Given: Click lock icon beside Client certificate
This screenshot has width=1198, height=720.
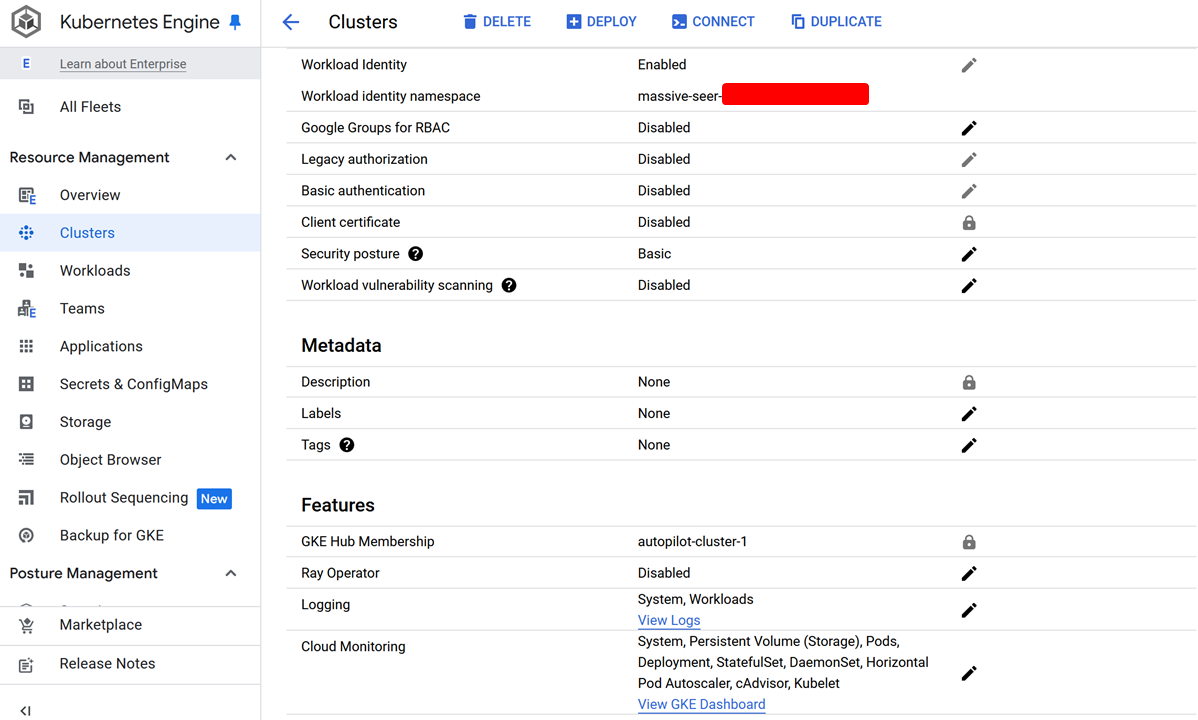Looking at the screenshot, I should pyautogui.click(x=969, y=222).
